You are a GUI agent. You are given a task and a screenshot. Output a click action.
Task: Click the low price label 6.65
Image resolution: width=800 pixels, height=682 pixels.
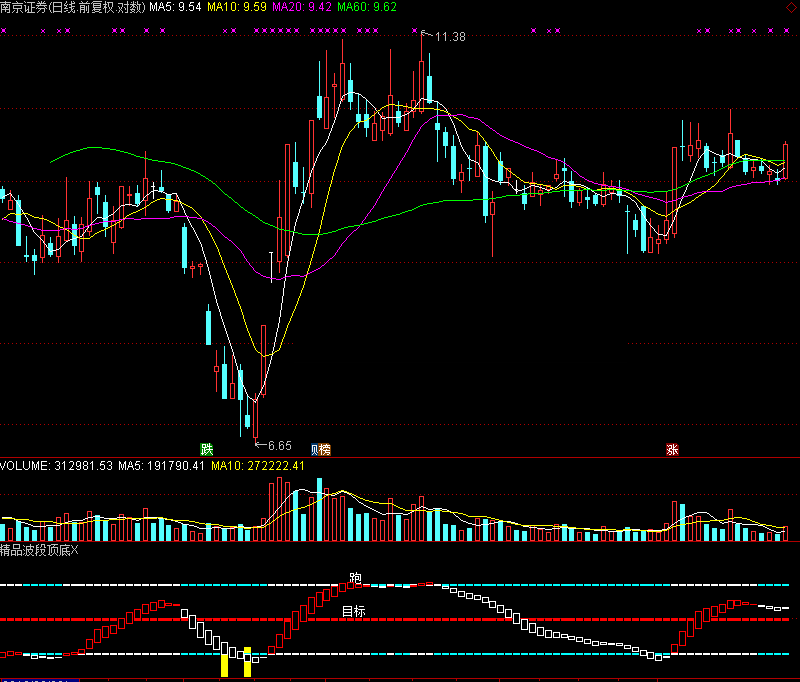click(x=280, y=446)
